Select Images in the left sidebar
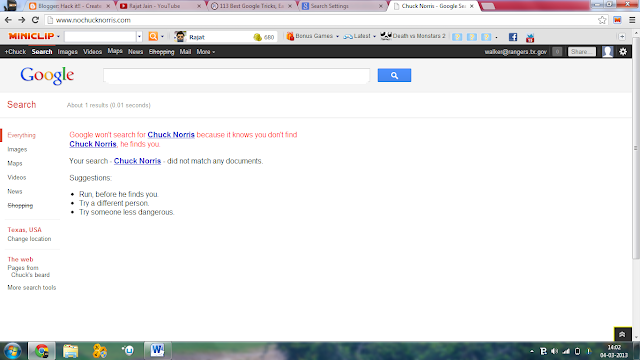Image resolution: width=640 pixels, height=360 pixels. pos(17,149)
